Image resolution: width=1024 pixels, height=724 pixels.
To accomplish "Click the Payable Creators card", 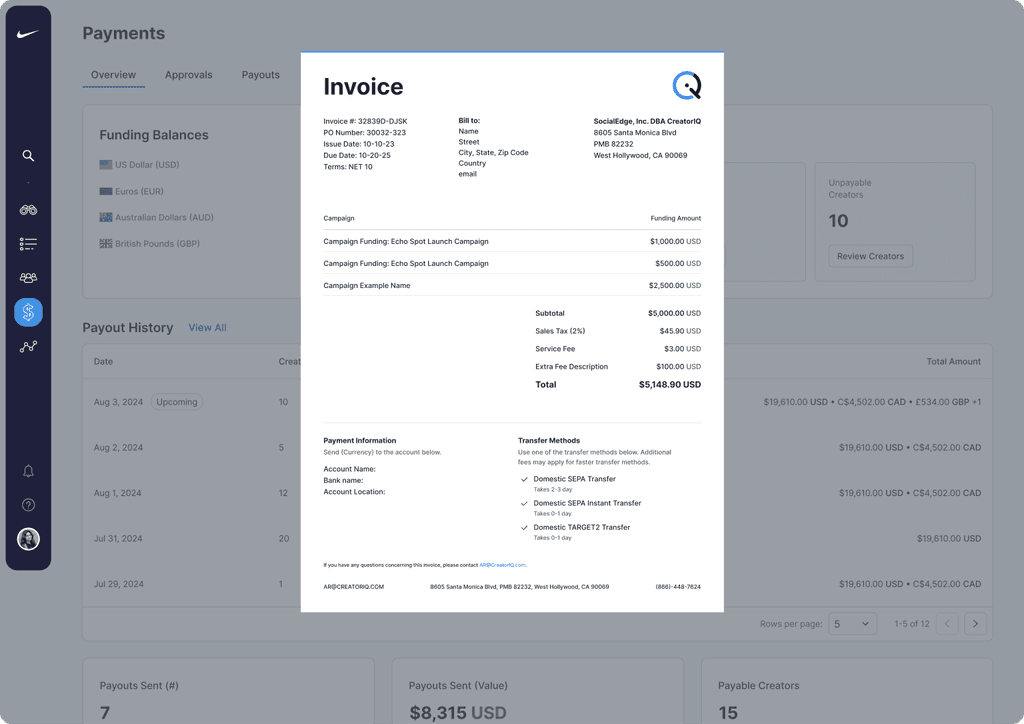I will pyautogui.click(x=847, y=691).
